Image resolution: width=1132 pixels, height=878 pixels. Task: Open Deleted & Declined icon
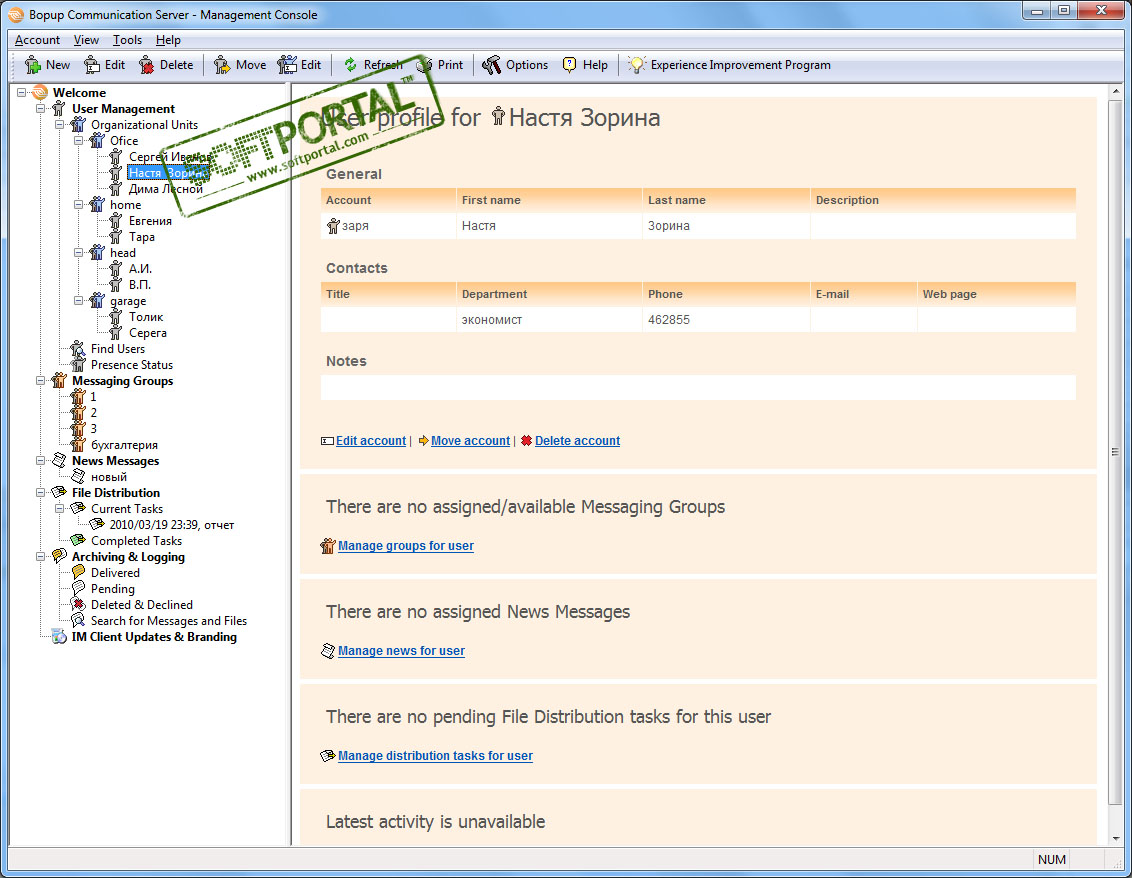(x=78, y=604)
